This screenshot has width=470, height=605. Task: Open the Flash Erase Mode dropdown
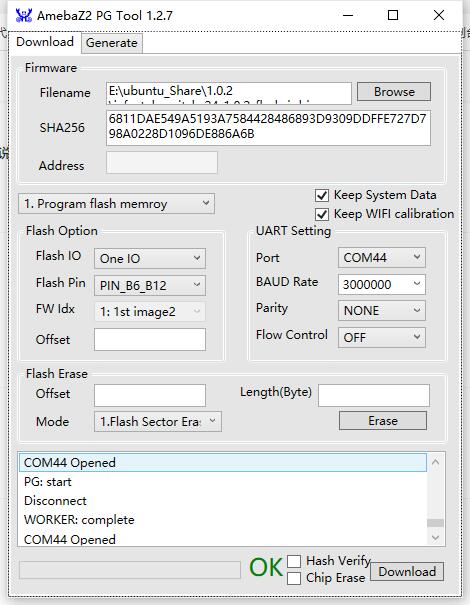click(158, 421)
